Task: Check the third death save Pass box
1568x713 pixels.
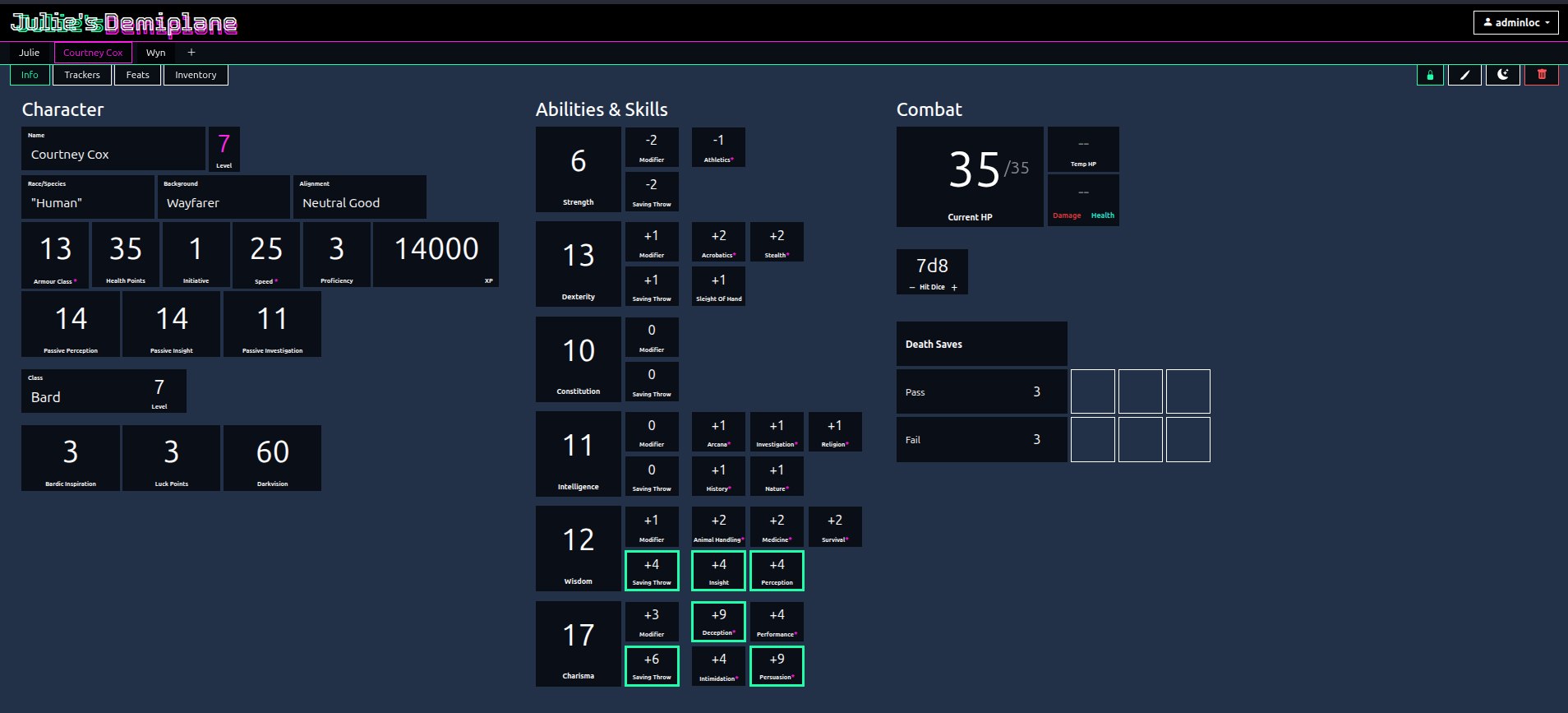Action: click(1188, 391)
